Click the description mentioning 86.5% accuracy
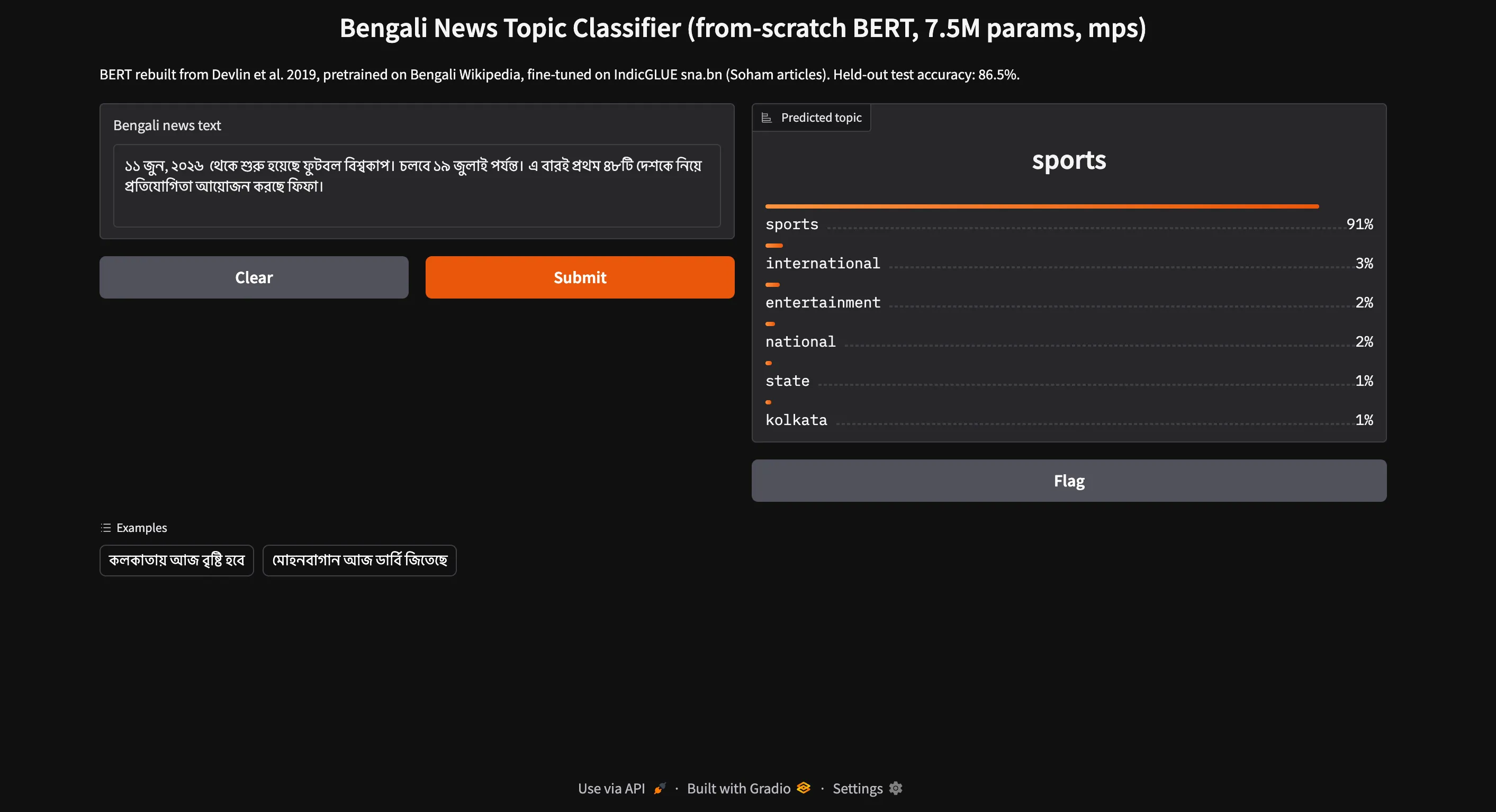The height and width of the screenshot is (812, 1496). (559, 74)
